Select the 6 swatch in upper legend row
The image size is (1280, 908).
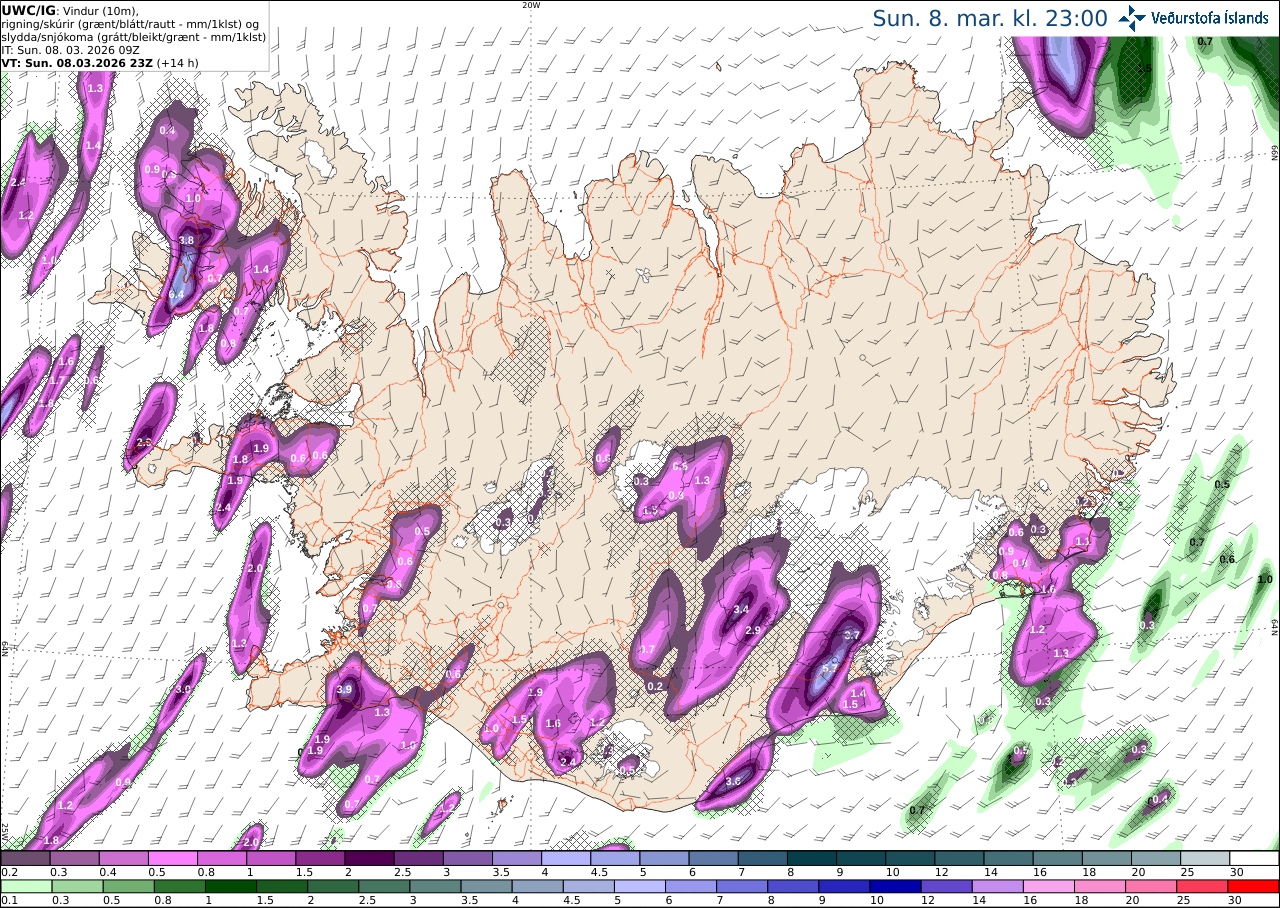[714, 858]
